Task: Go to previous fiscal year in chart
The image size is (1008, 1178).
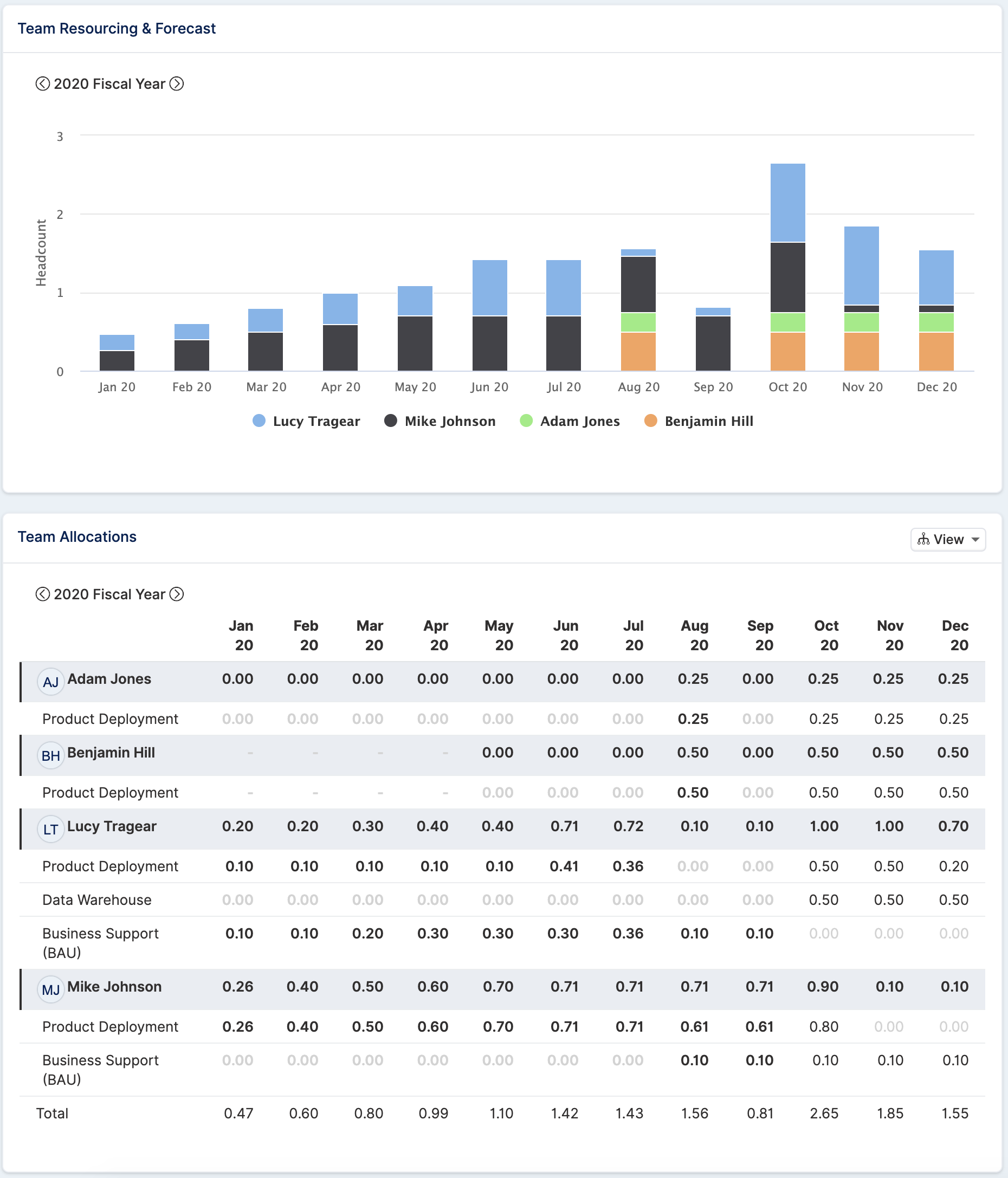Action: (x=43, y=83)
